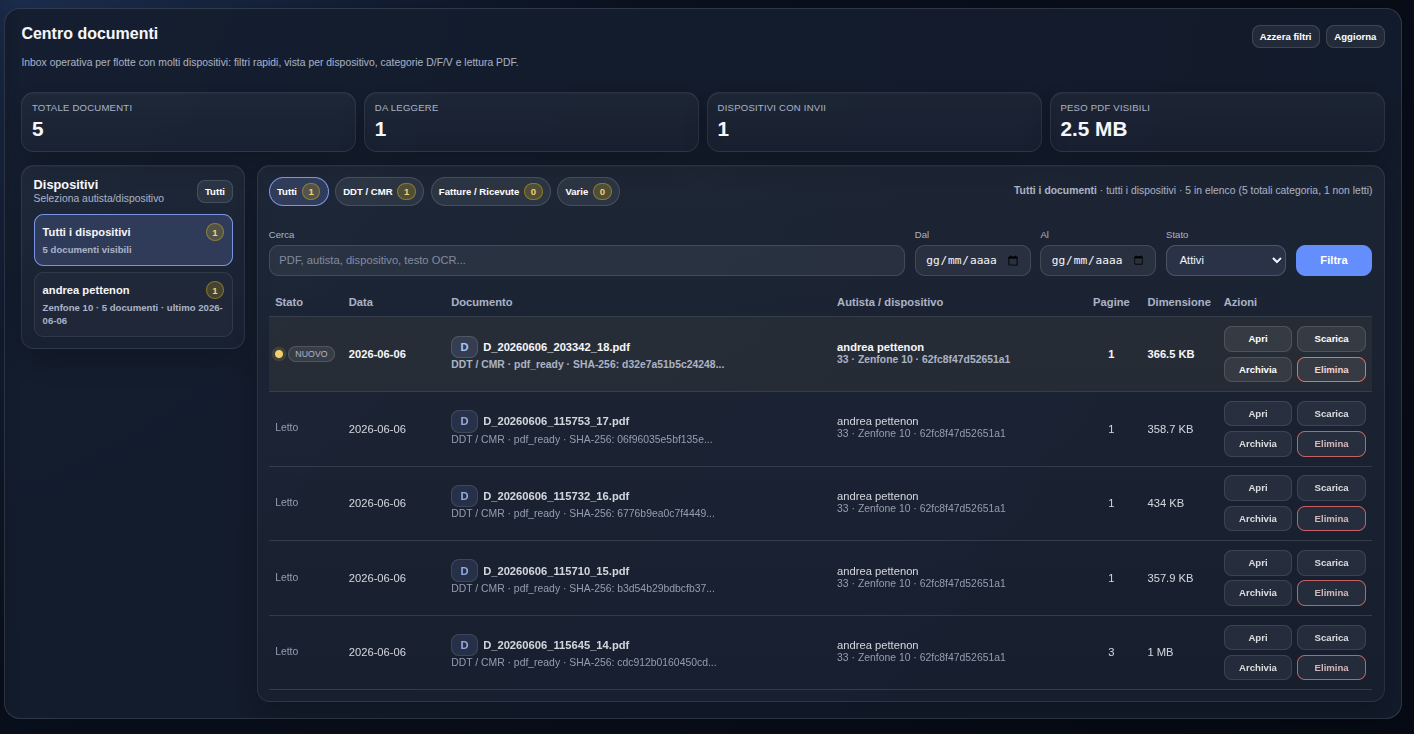The height and width of the screenshot is (734, 1414).
Task: Click the Da leggere stat card
Action: tap(531, 122)
